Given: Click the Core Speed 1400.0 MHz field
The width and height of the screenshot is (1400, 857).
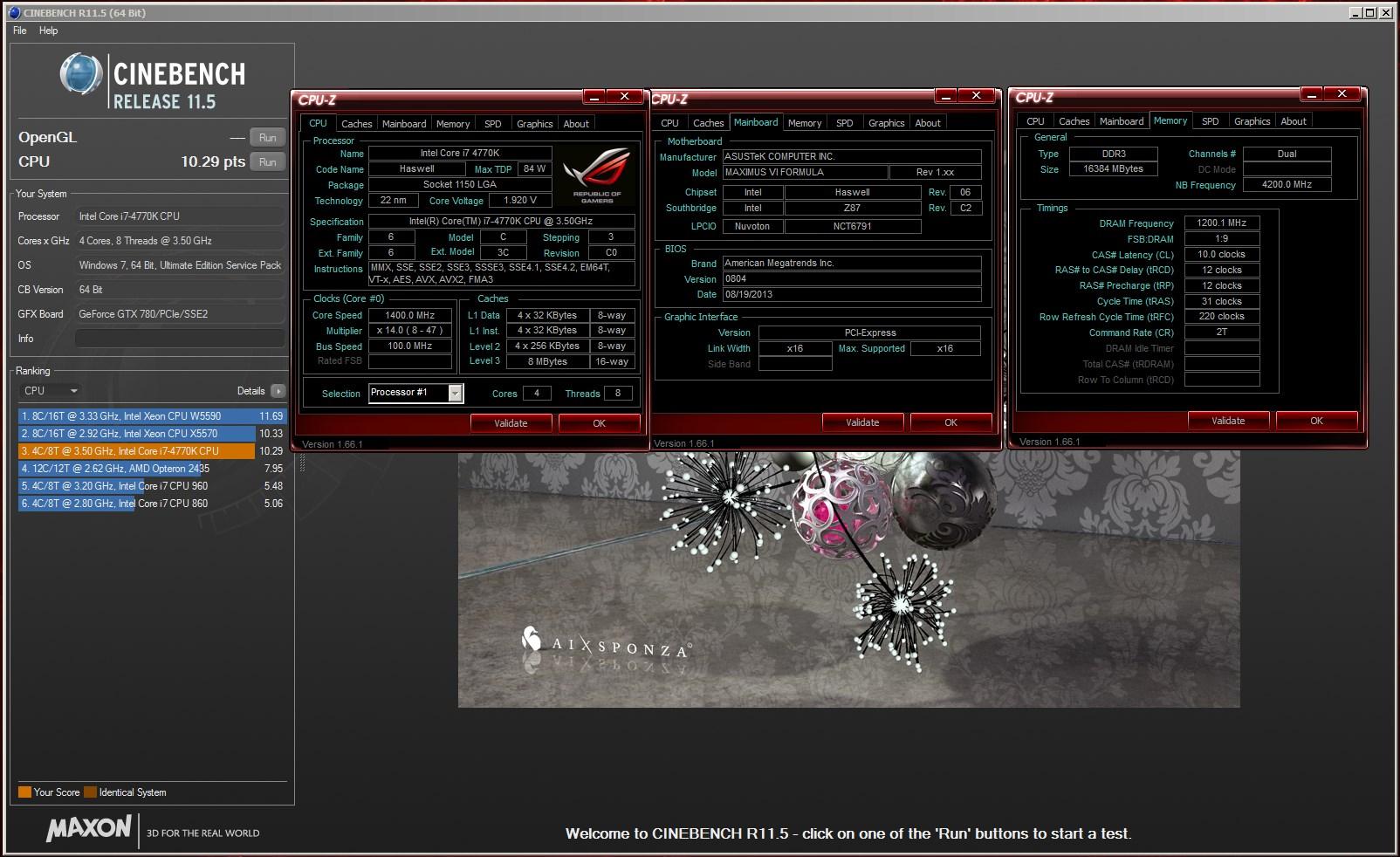Looking at the screenshot, I should (x=409, y=316).
